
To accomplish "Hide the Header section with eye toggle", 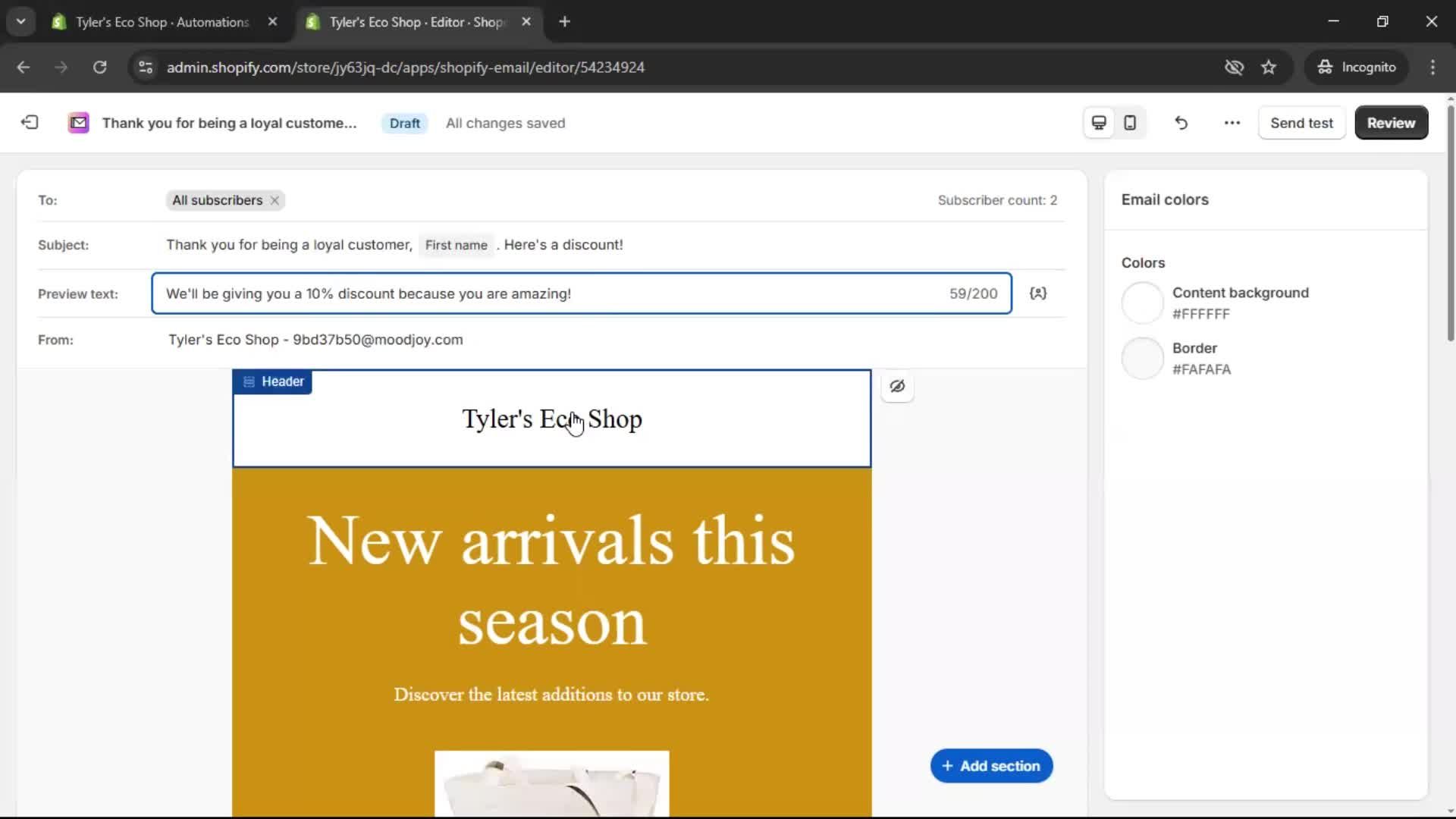I will [897, 386].
